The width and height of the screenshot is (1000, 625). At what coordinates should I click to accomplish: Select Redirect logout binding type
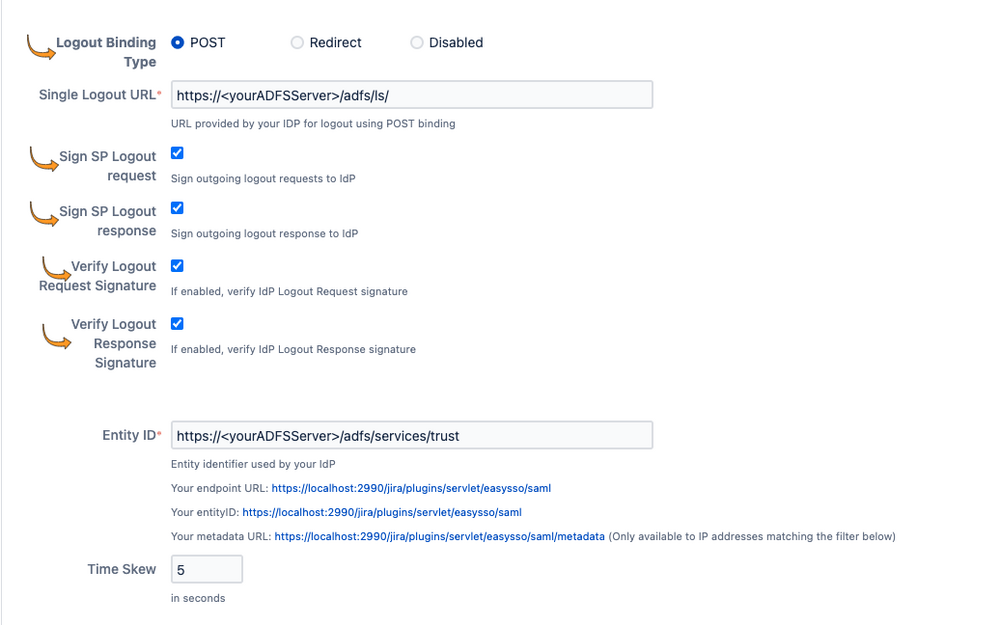coord(297,43)
